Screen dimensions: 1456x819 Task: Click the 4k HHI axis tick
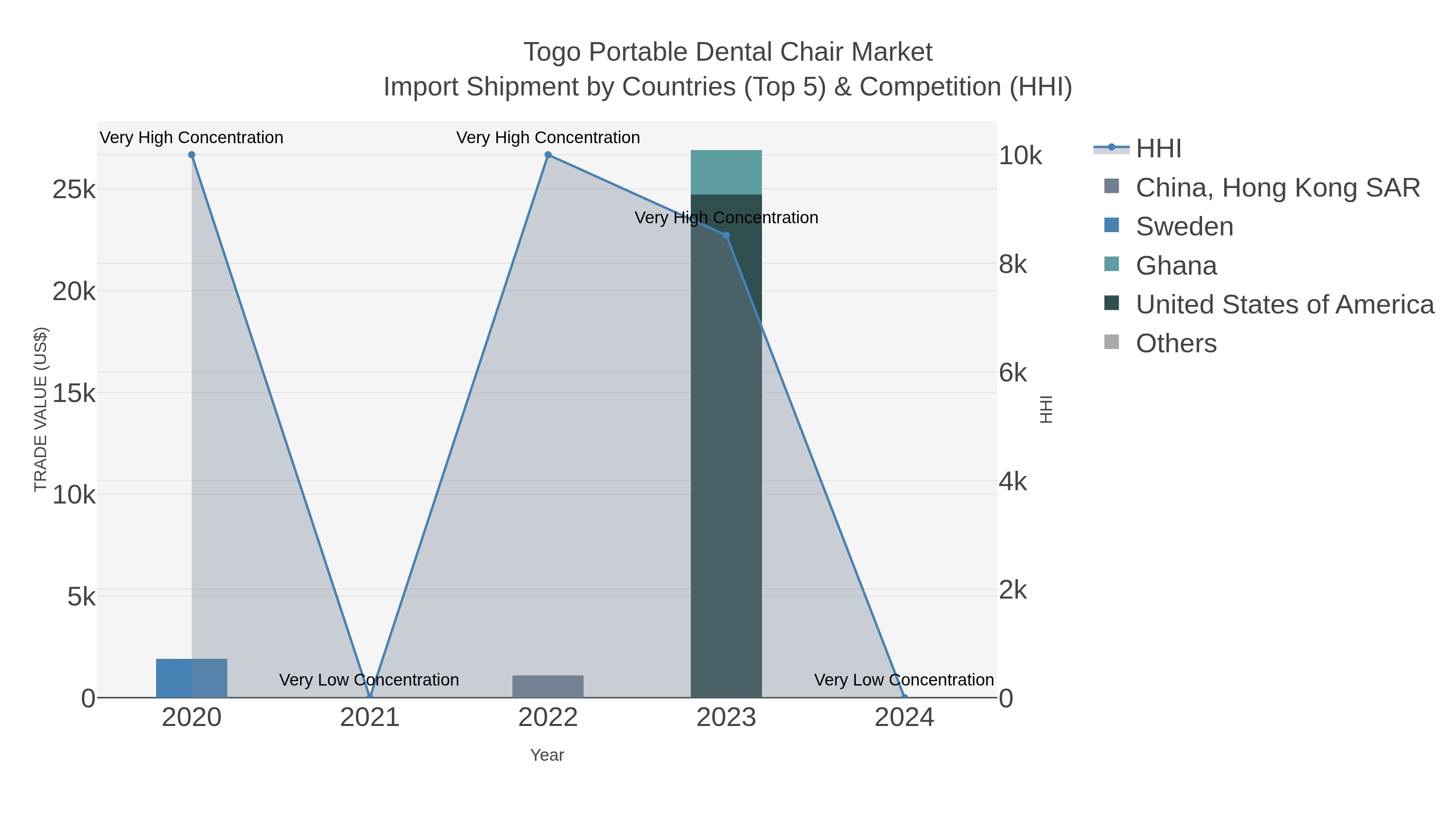pyautogui.click(x=1013, y=482)
